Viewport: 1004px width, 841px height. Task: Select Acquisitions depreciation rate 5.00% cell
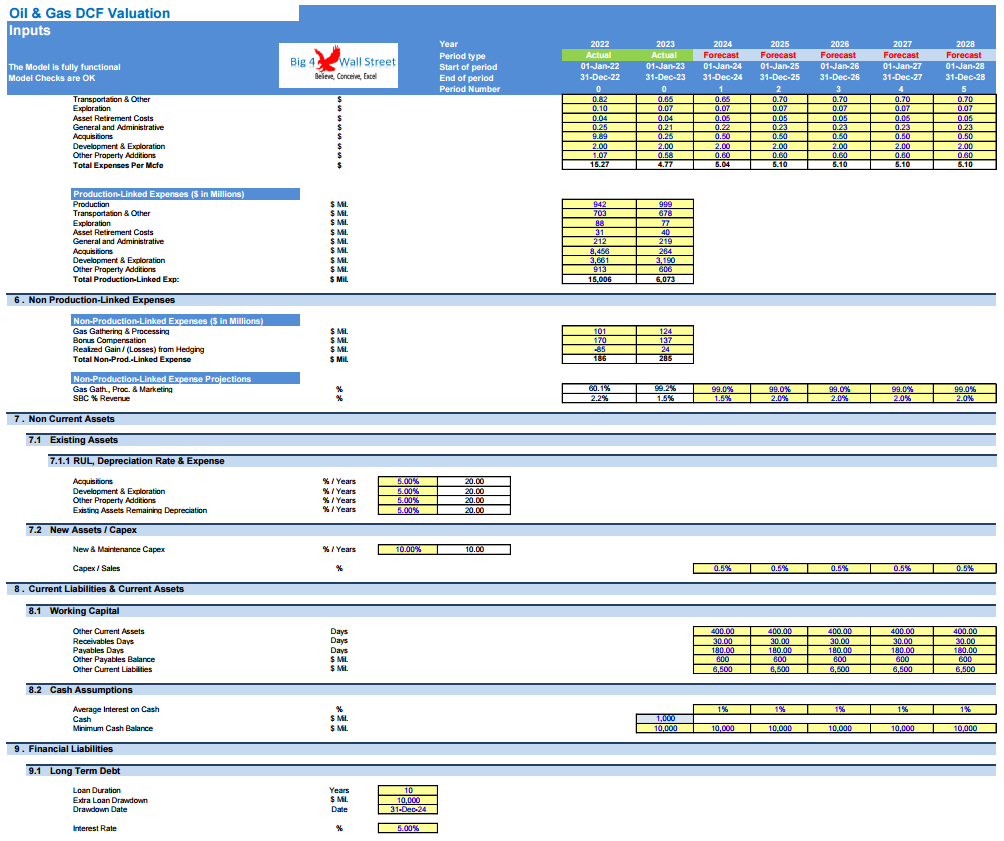point(408,482)
